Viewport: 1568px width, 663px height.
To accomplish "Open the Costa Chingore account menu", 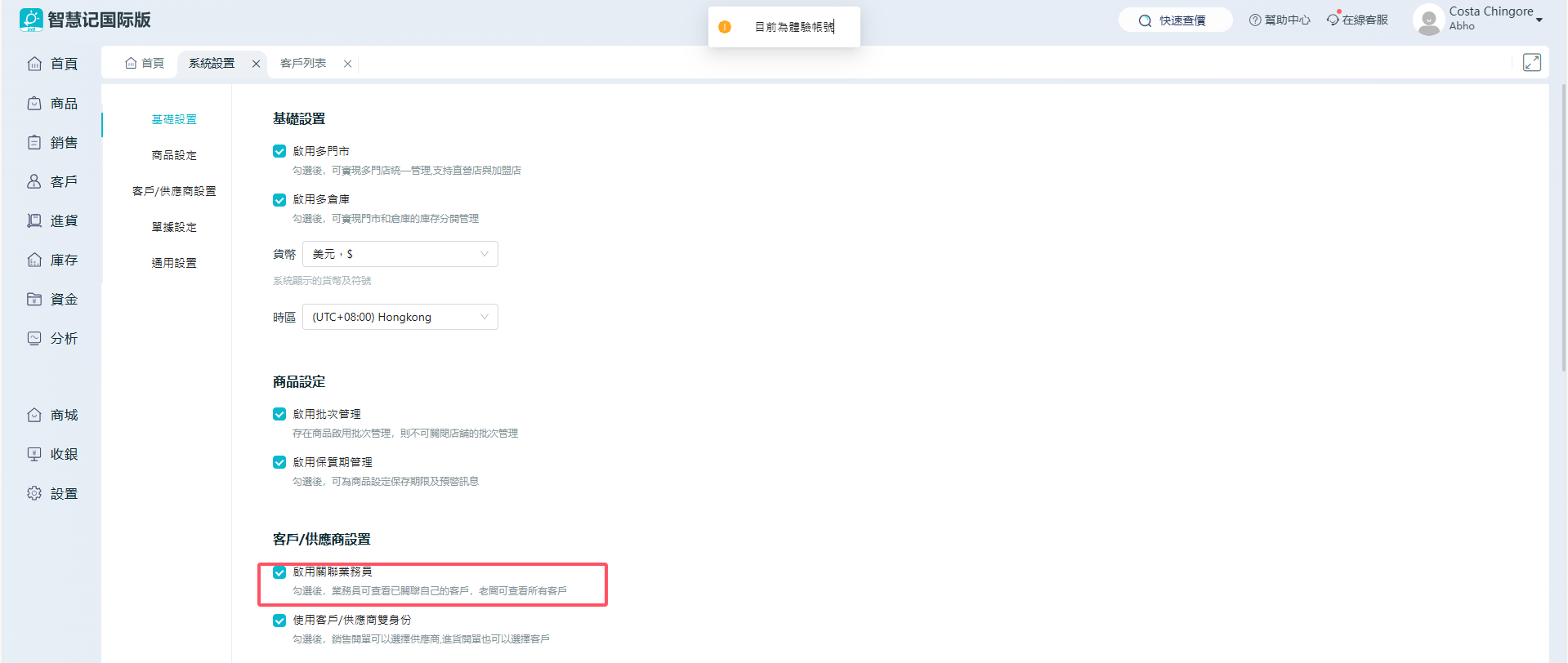I will tap(1490, 19).
